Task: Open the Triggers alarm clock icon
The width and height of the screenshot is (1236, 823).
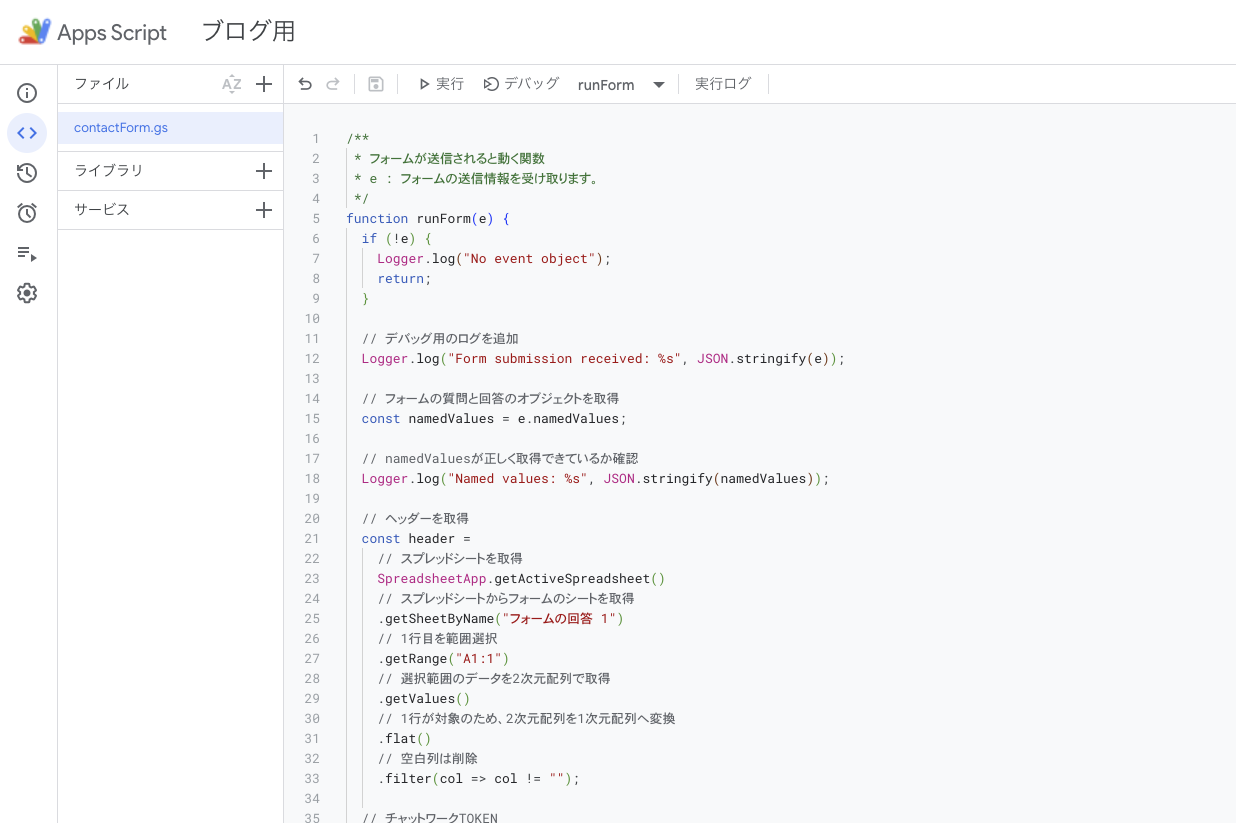Action: tap(27, 213)
